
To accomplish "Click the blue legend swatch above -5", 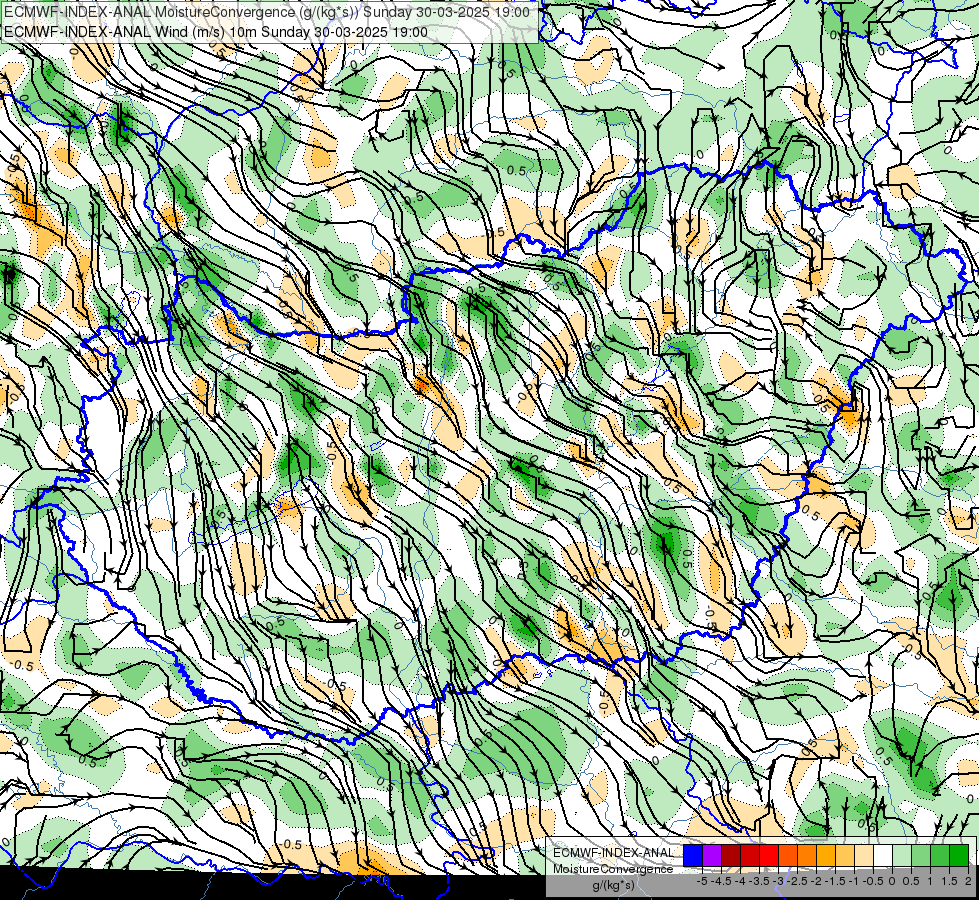I will coord(693,856).
